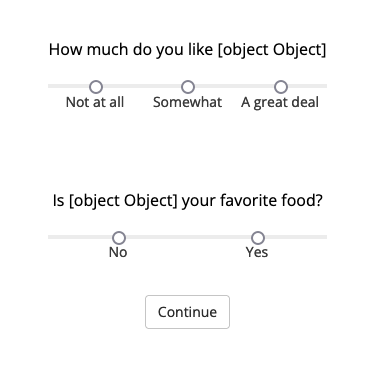Image resolution: width=368 pixels, height=365 pixels.
Task: Click the "Not at all" text label
Action: [x=95, y=102]
